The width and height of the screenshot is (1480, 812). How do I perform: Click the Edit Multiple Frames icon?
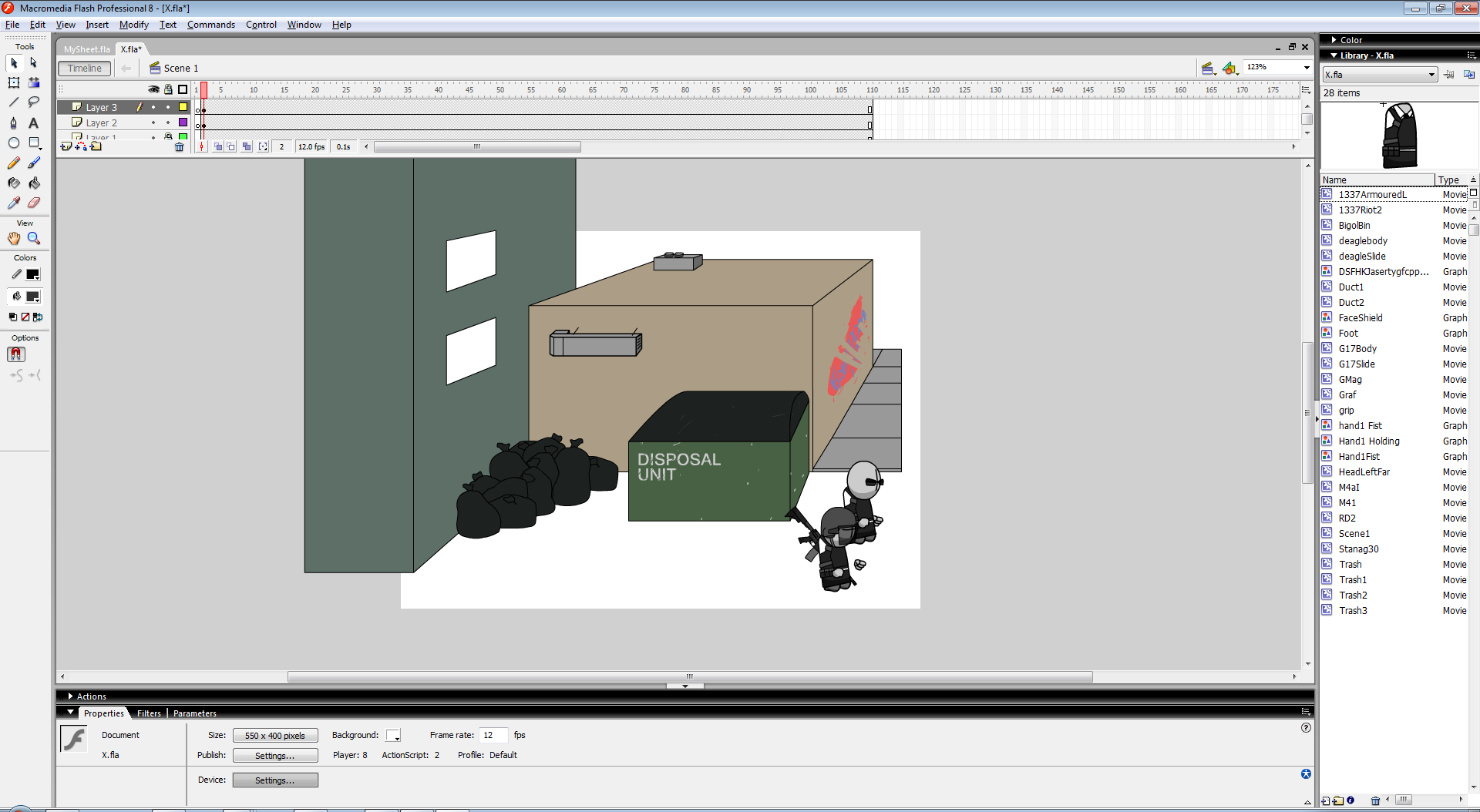click(247, 146)
